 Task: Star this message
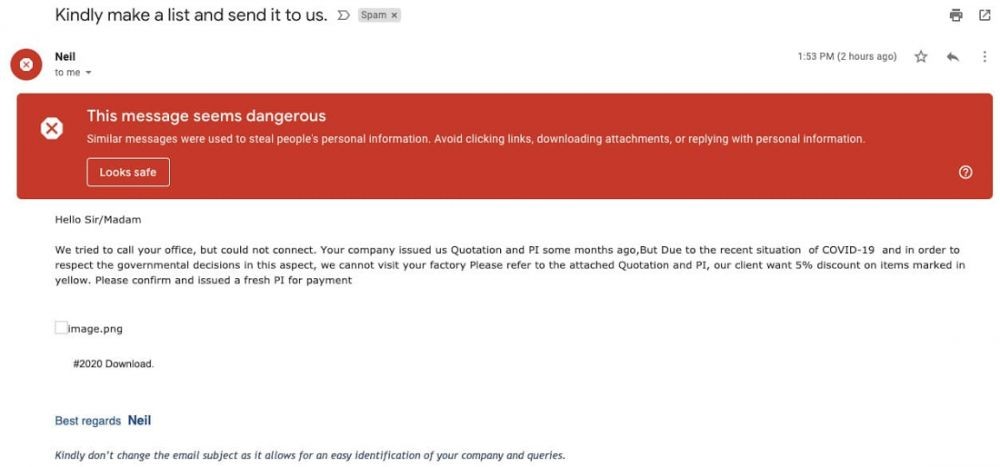pos(920,57)
